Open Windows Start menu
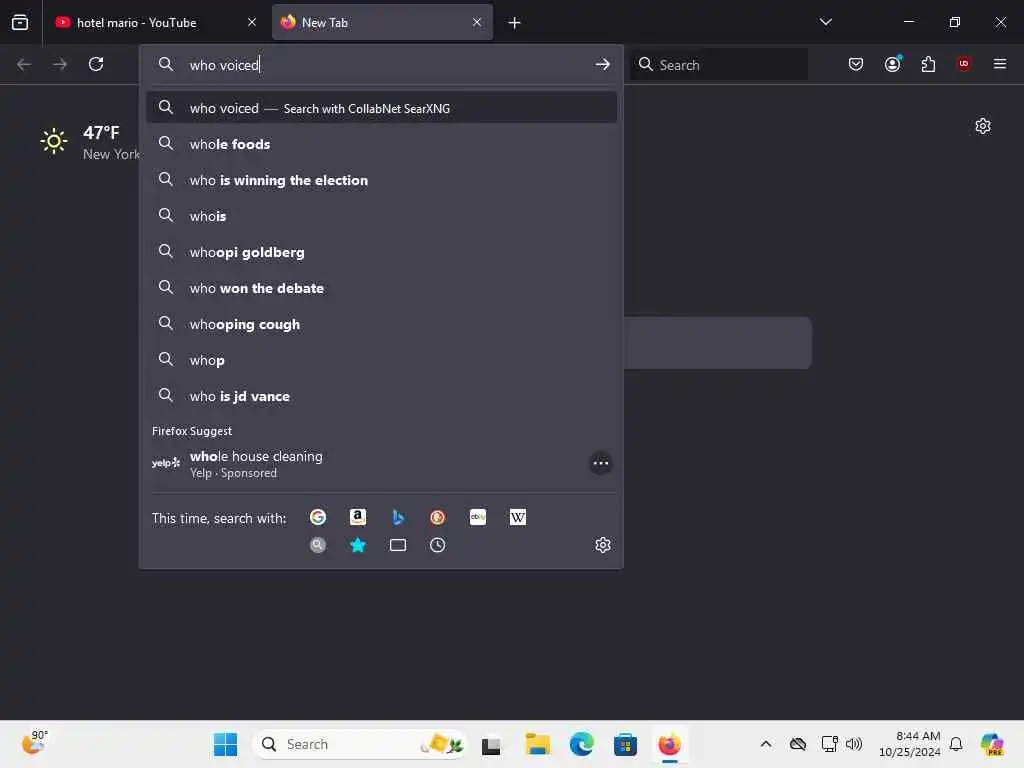 (x=225, y=744)
